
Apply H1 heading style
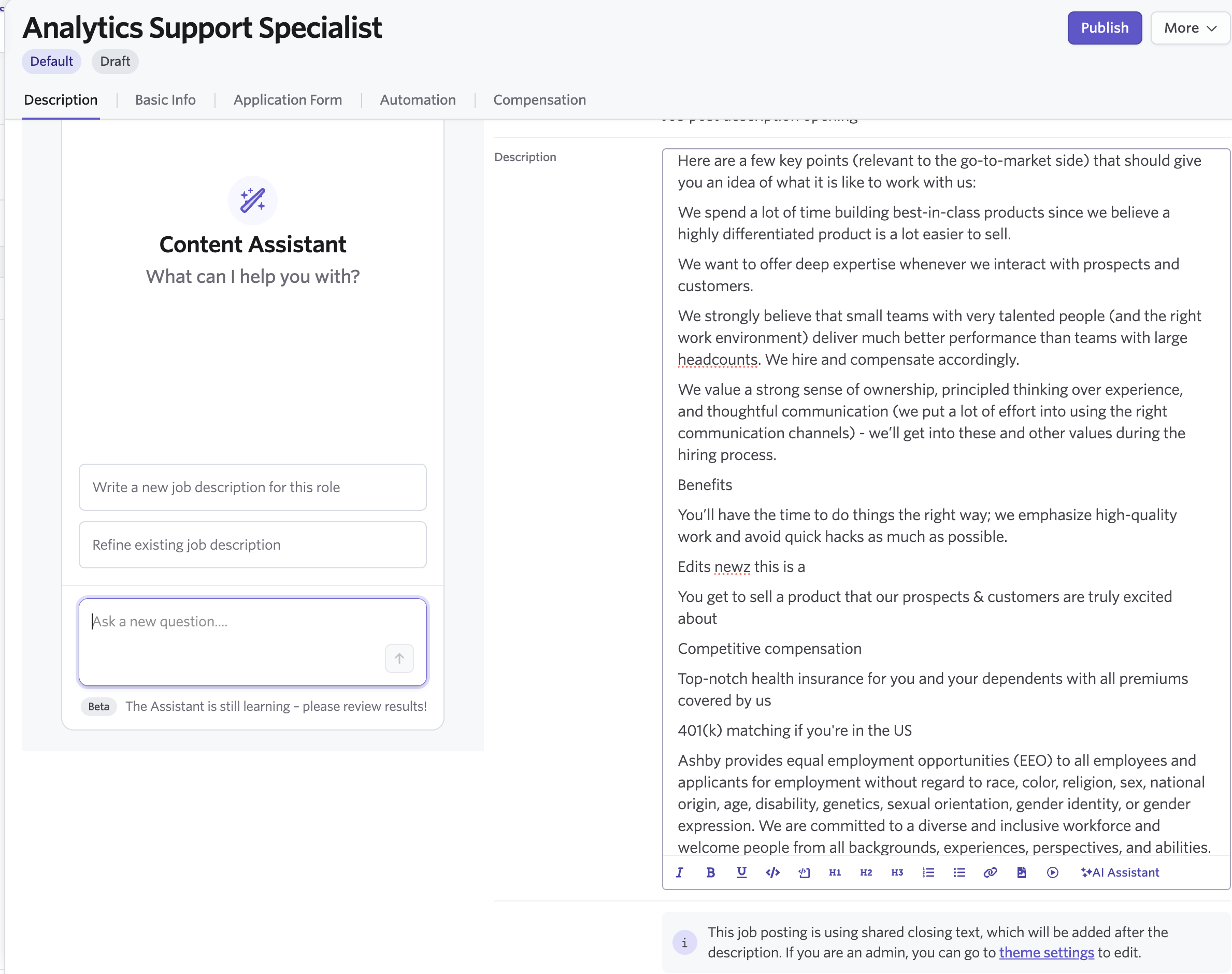point(835,872)
